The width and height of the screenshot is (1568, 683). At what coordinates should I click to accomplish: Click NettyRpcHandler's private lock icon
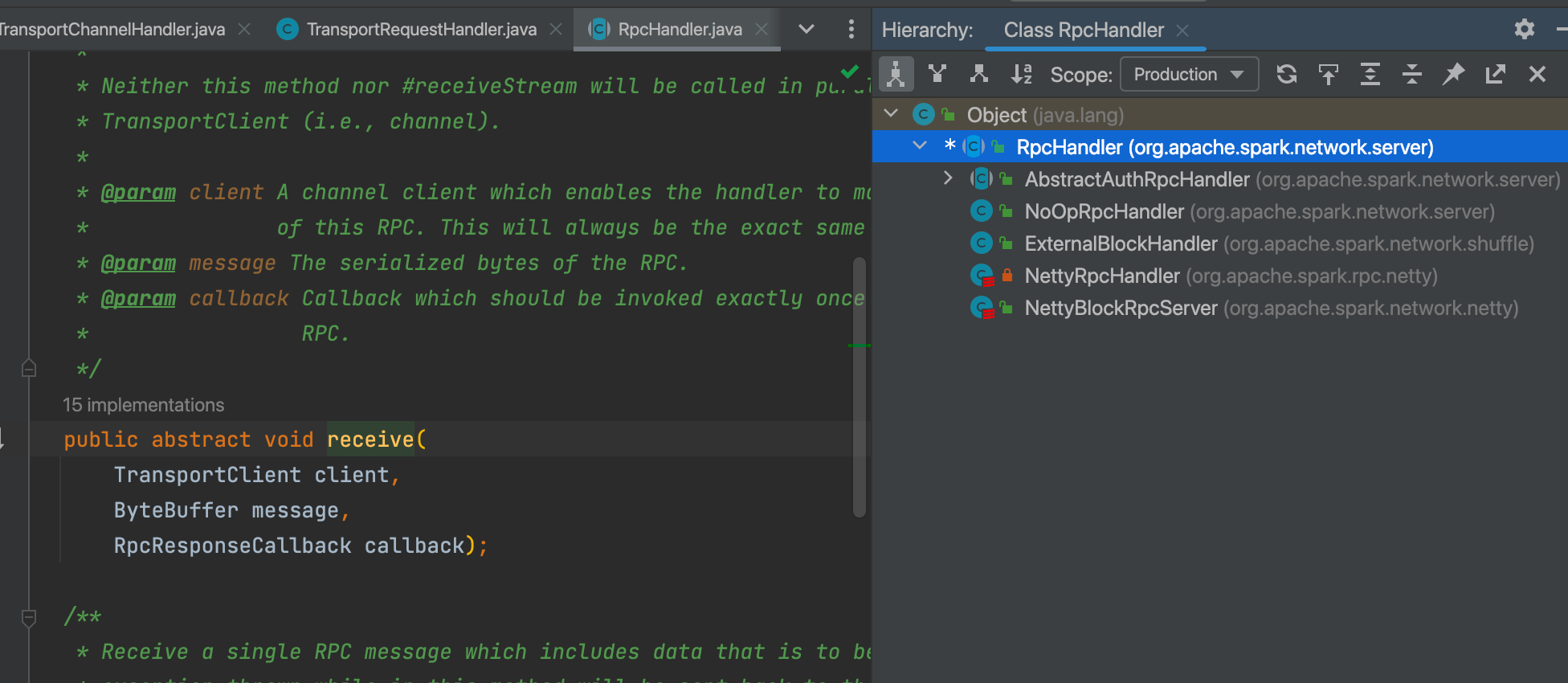(1007, 276)
